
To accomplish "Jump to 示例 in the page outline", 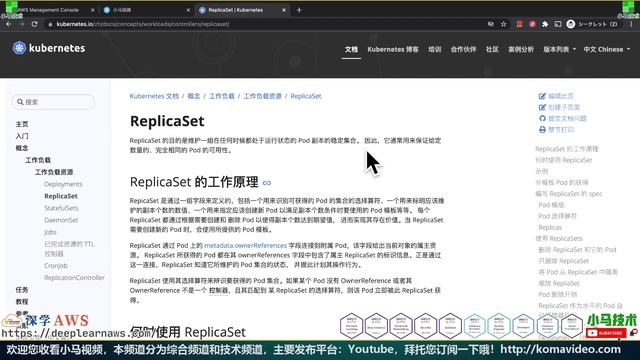I will [542, 171].
